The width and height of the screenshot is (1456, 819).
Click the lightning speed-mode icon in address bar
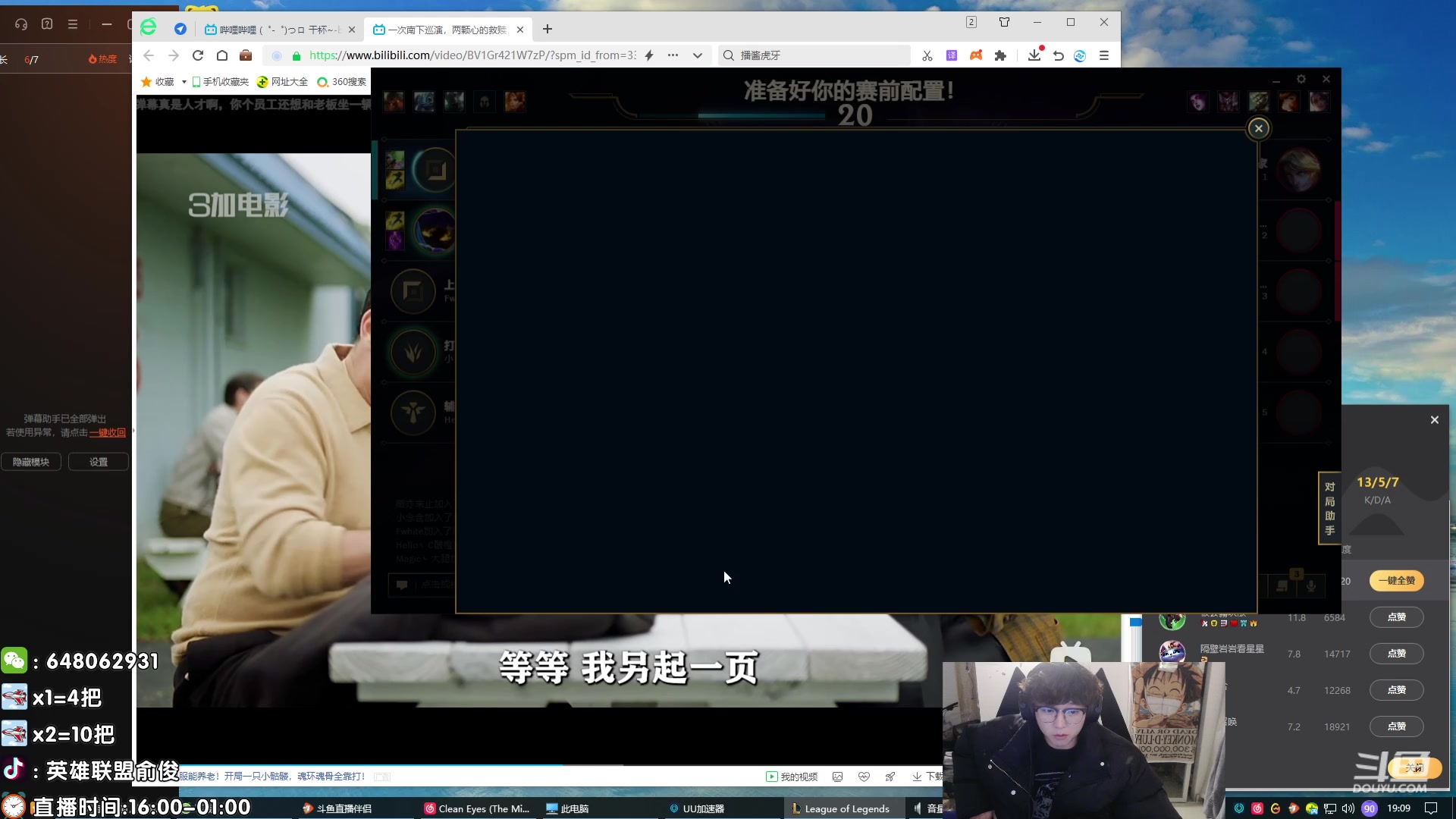coord(649,55)
